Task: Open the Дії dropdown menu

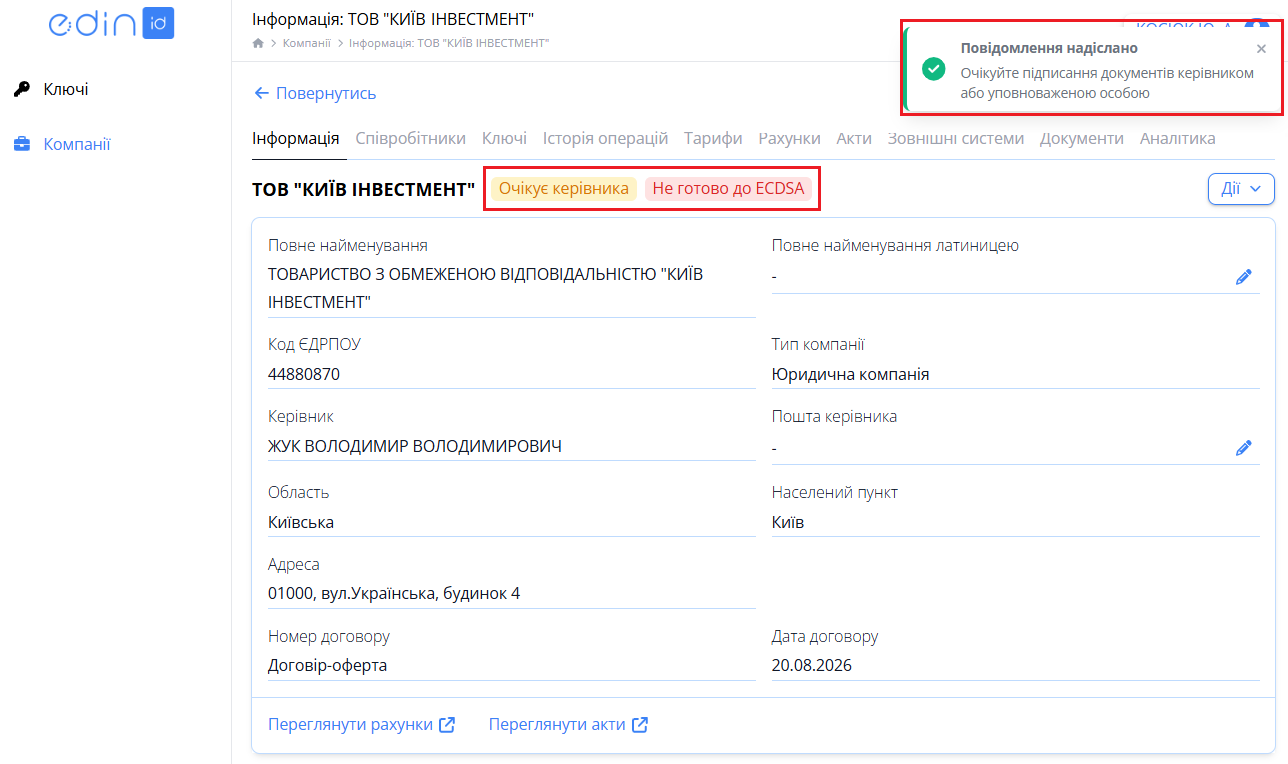Action: [x=1241, y=189]
